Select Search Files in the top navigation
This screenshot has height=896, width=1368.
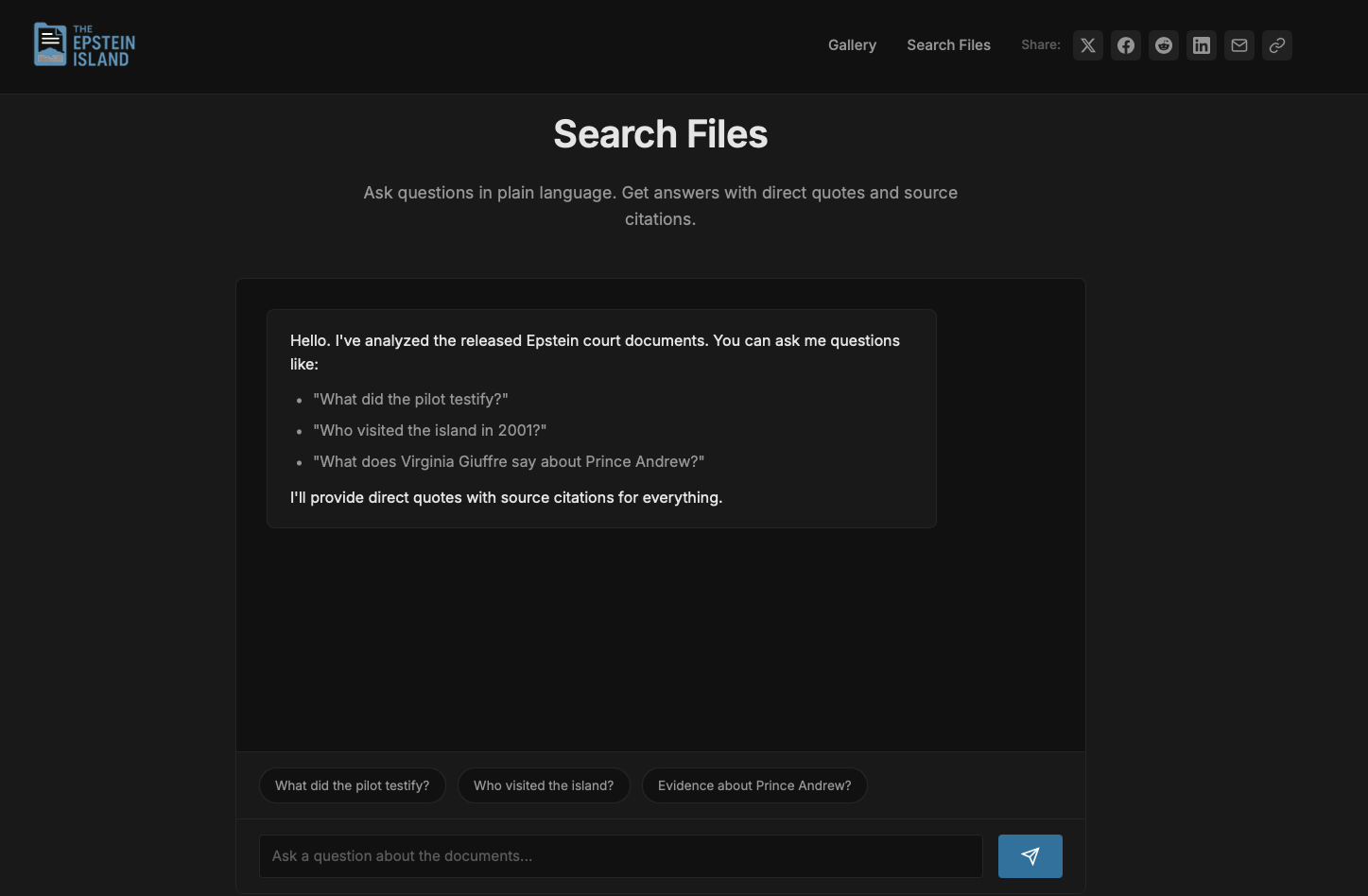coord(948,45)
